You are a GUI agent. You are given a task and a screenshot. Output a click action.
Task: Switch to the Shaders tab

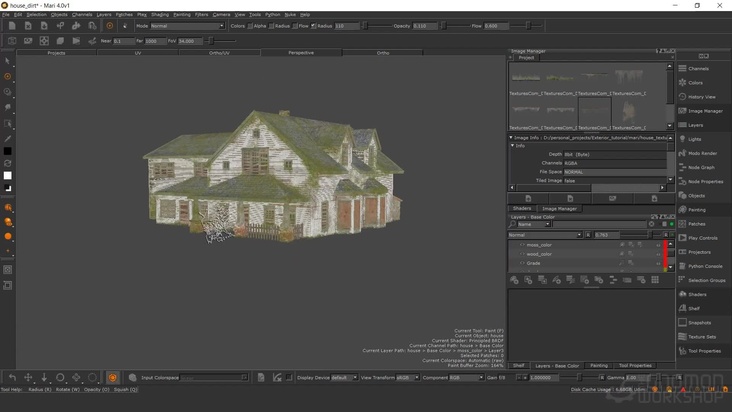(x=521, y=209)
